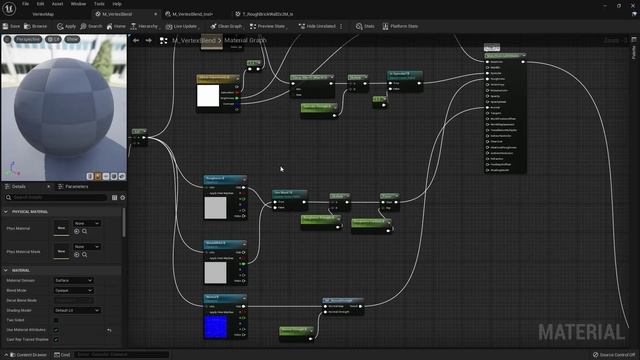Enable the Two Sided checkbox
The height and width of the screenshot is (360, 640).
(x=56, y=320)
